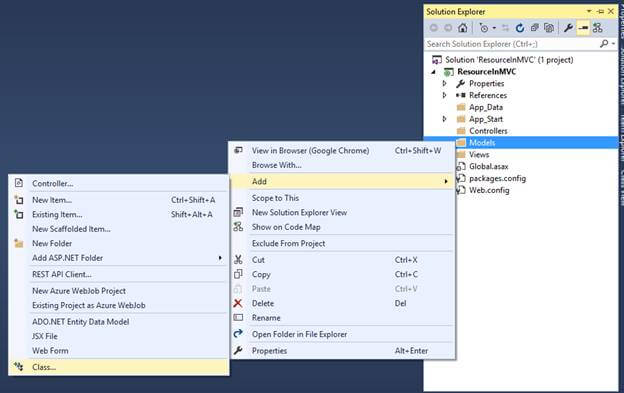View Class Diagram toolbar icon

coord(597,28)
